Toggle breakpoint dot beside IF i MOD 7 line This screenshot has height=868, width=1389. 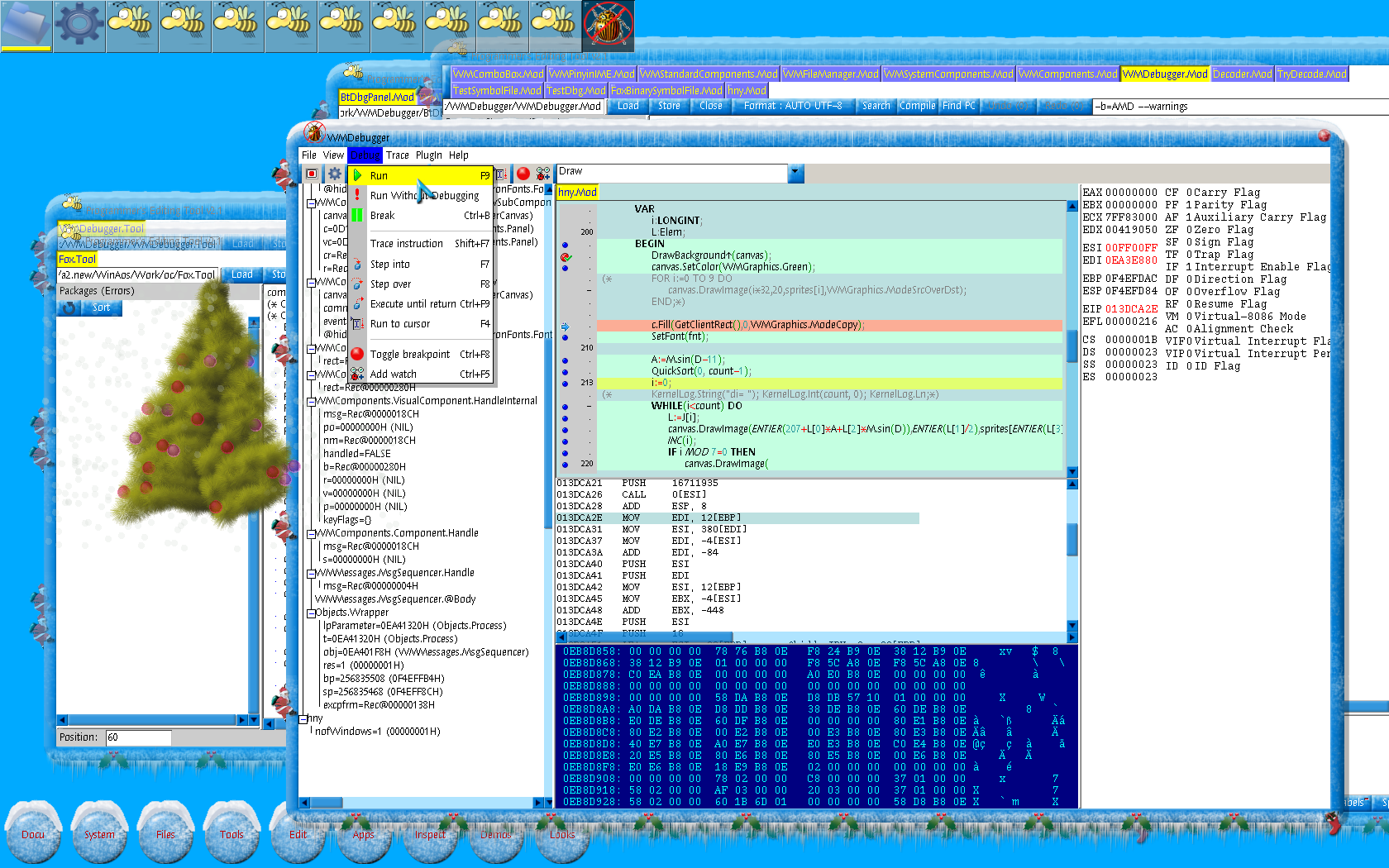pyautogui.click(x=566, y=453)
